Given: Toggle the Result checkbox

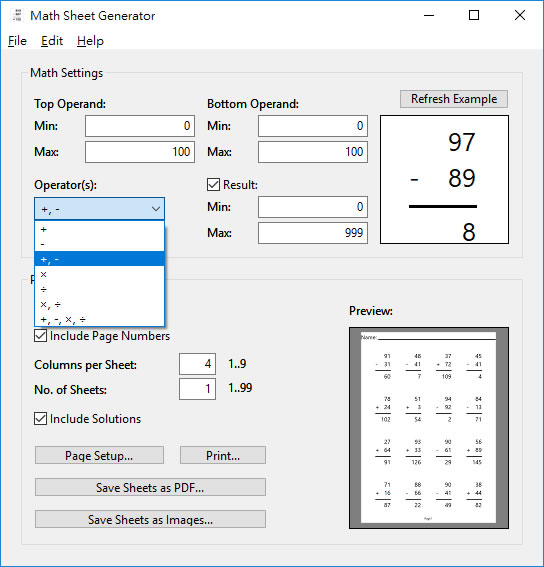Looking at the screenshot, I should (x=213, y=184).
